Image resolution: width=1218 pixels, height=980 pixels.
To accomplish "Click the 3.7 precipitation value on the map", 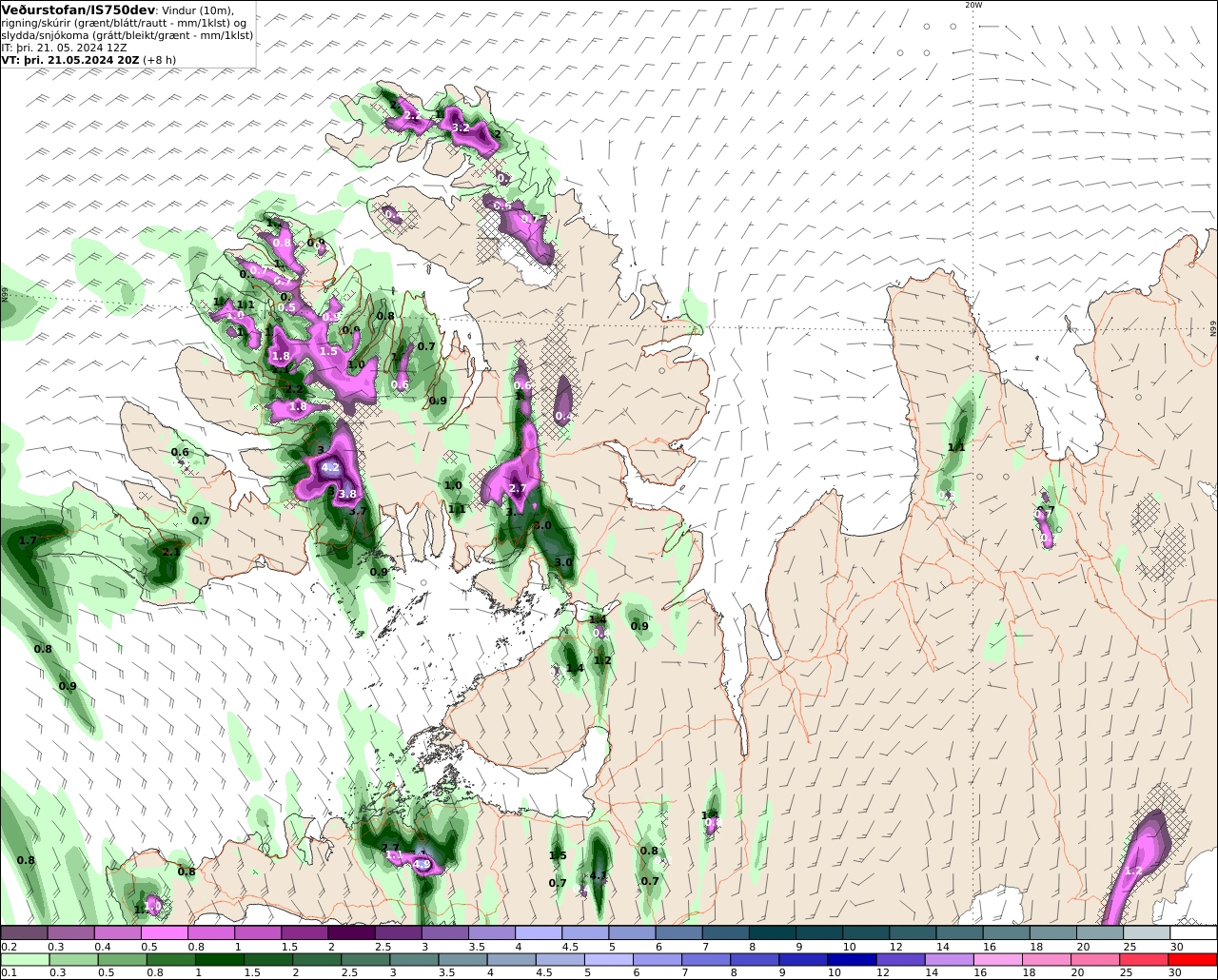I will 358,511.
